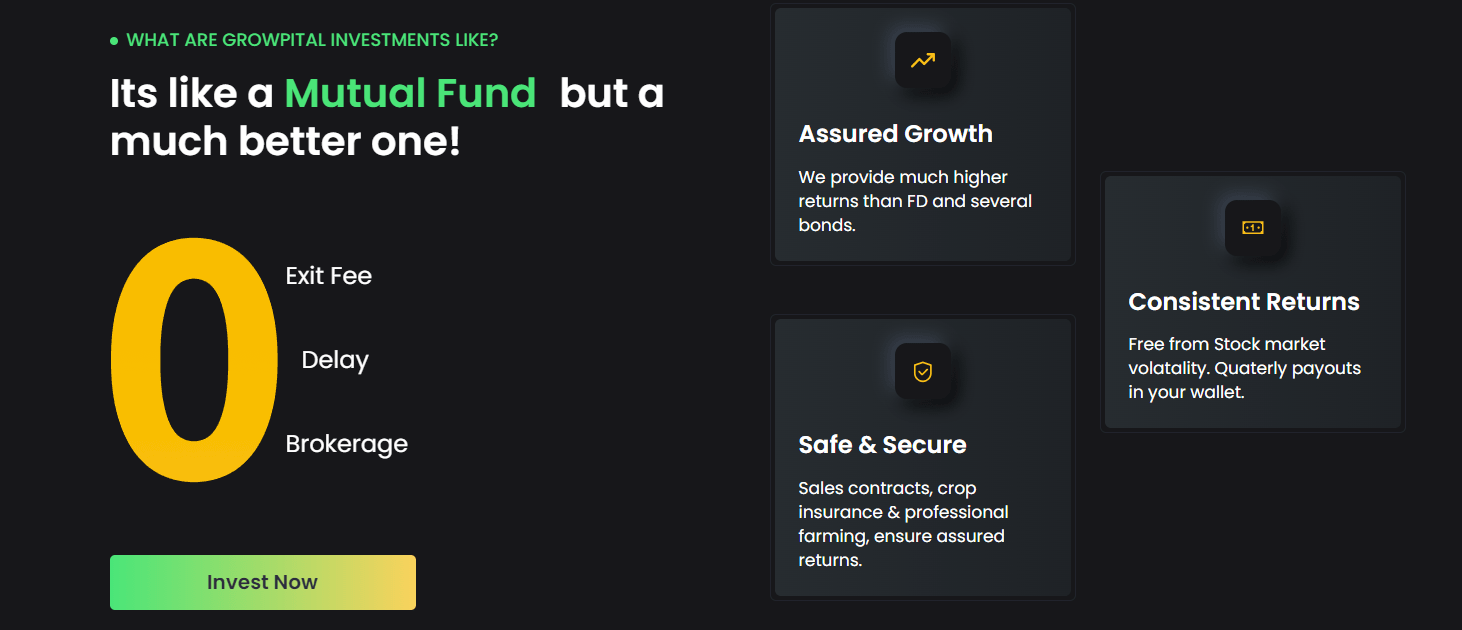Select the Assured Growth card title
Viewport: 1462px width, 630px height.
point(895,134)
